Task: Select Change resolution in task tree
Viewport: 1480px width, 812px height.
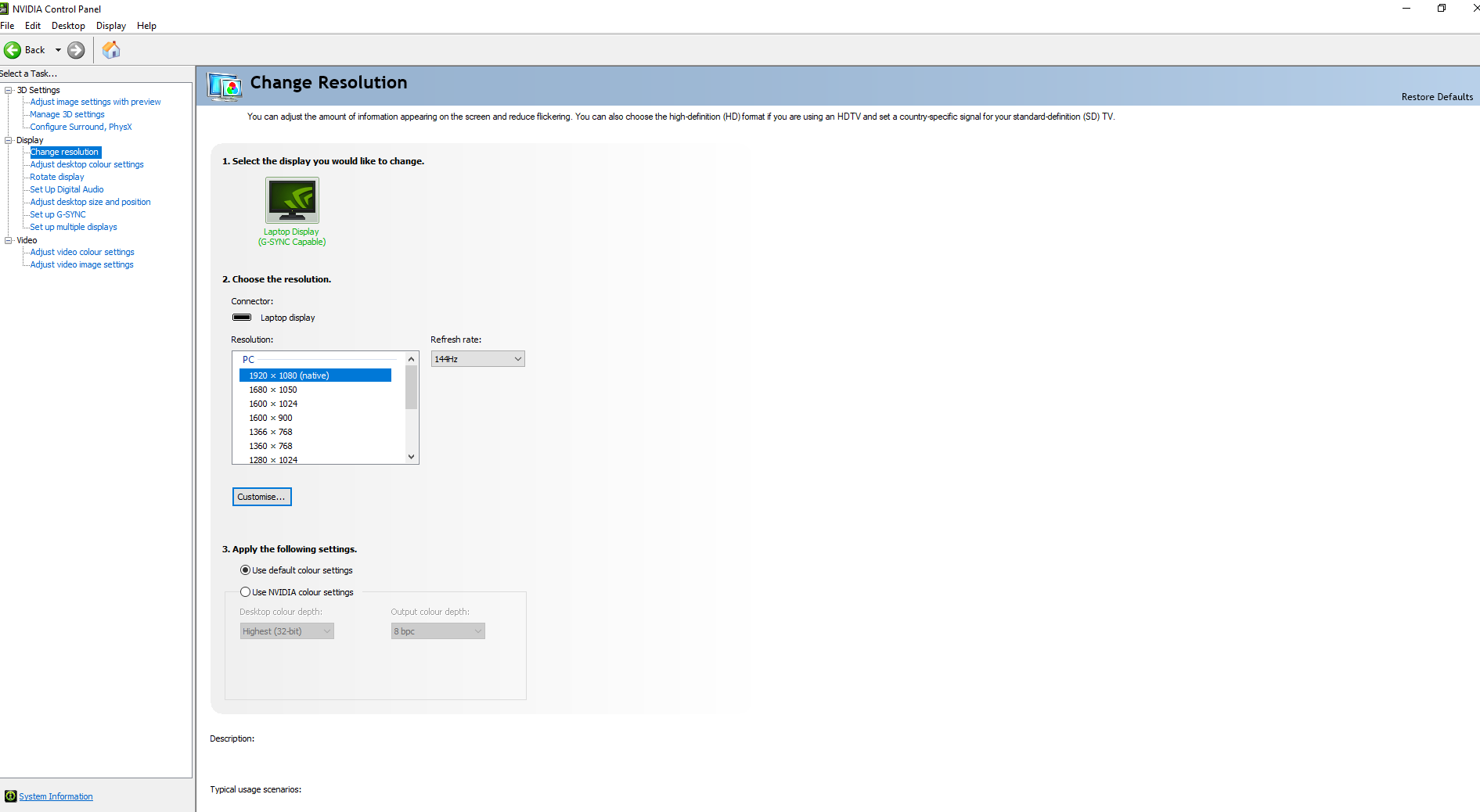Action: (x=65, y=152)
